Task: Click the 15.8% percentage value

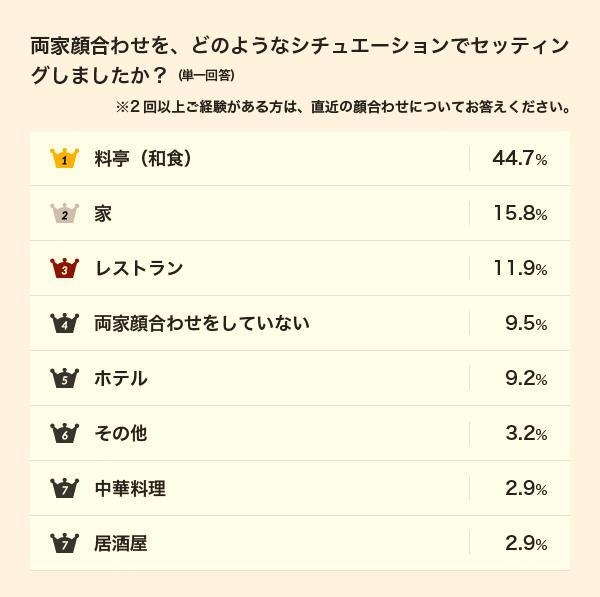Action: 519,213
